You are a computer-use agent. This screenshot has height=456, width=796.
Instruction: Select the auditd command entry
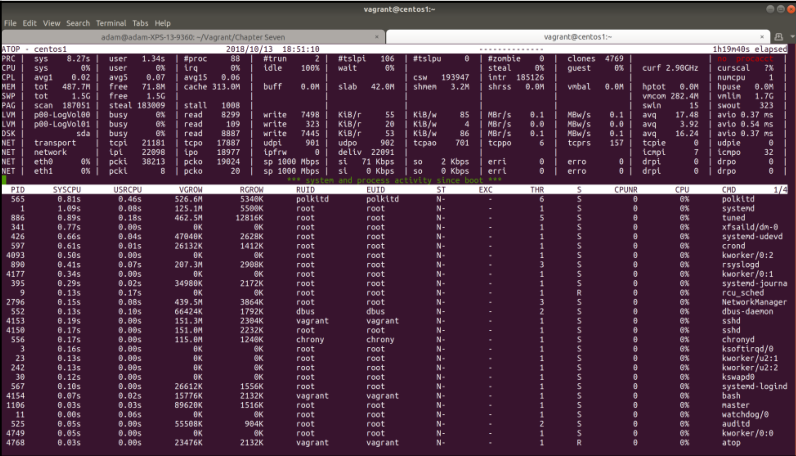tap(736, 424)
